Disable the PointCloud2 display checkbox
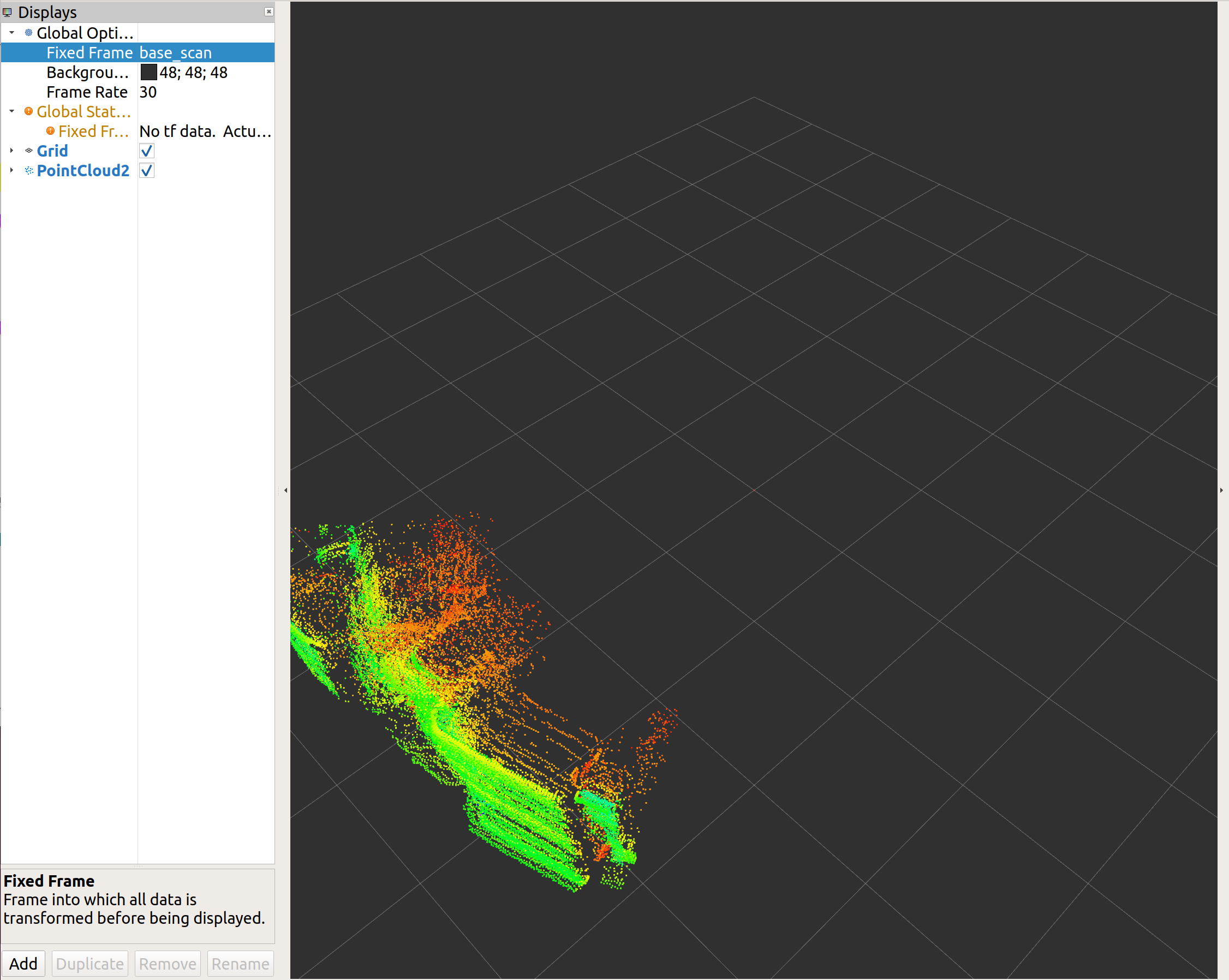1229x980 pixels. tap(146, 170)
